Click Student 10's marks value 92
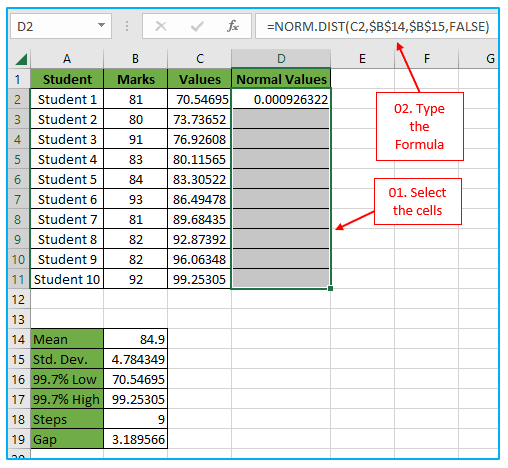 tap(135, 279)
